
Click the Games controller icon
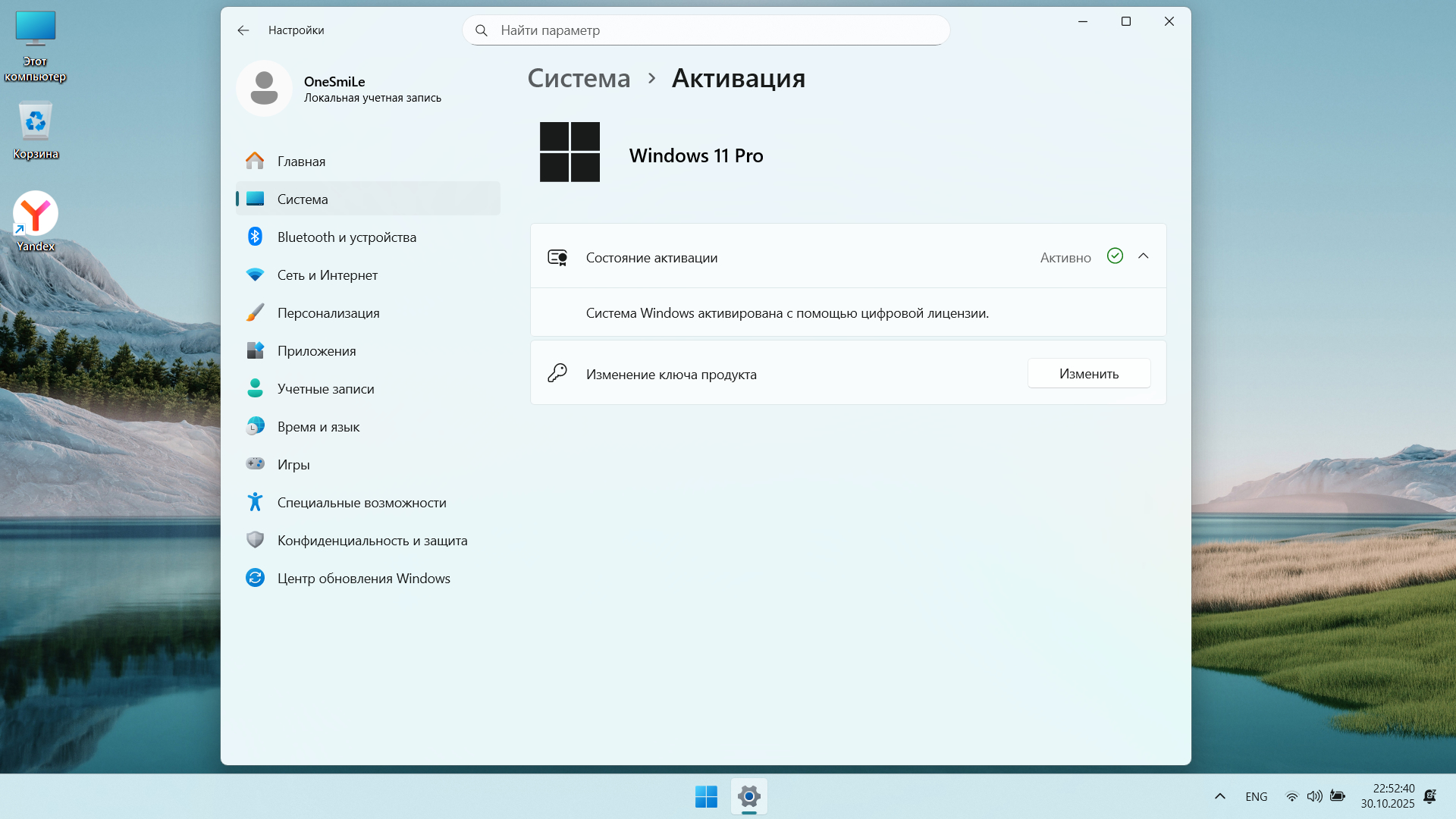(x=255, y=463)
